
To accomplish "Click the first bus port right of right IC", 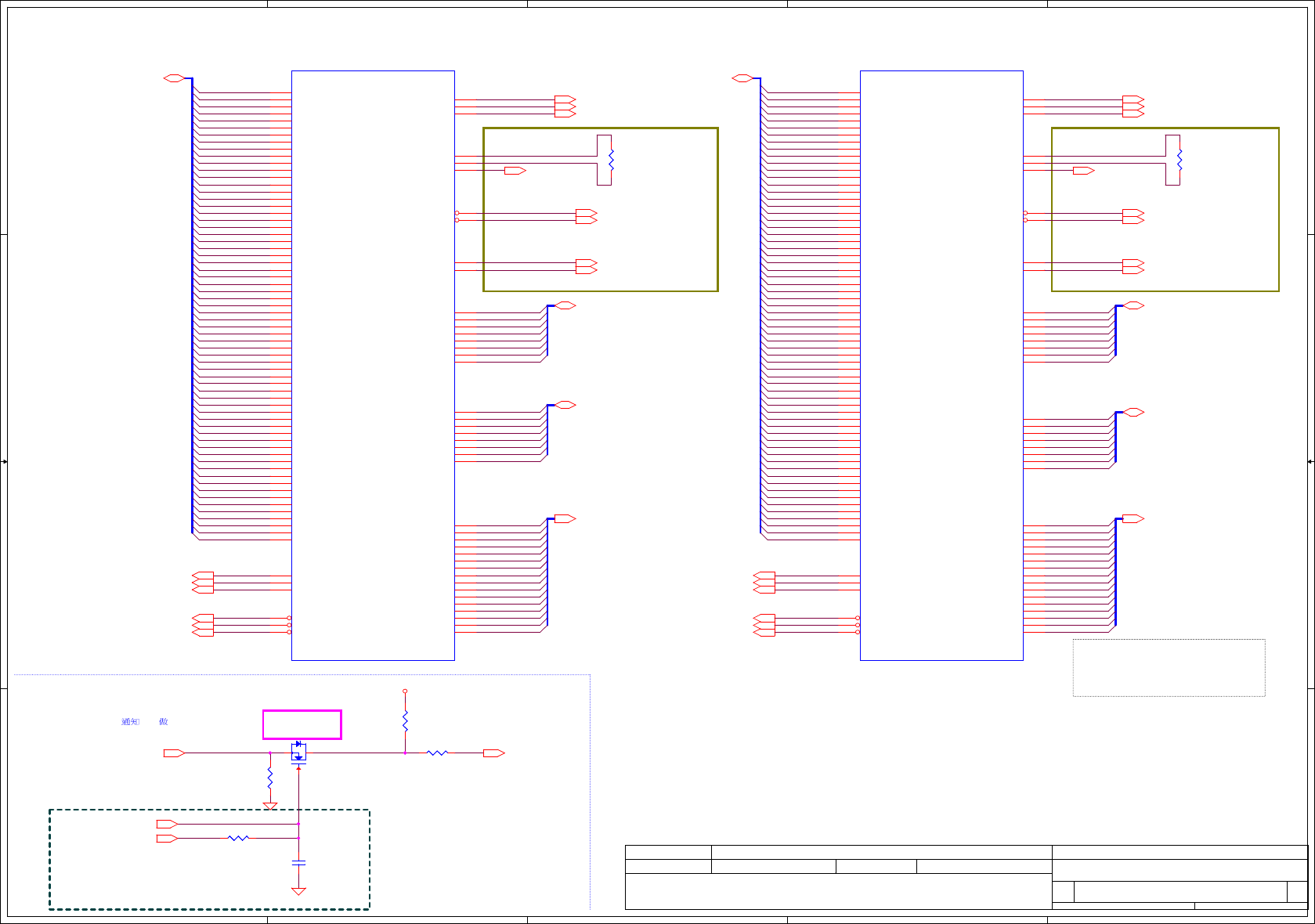I will (x=1134, y=305).
